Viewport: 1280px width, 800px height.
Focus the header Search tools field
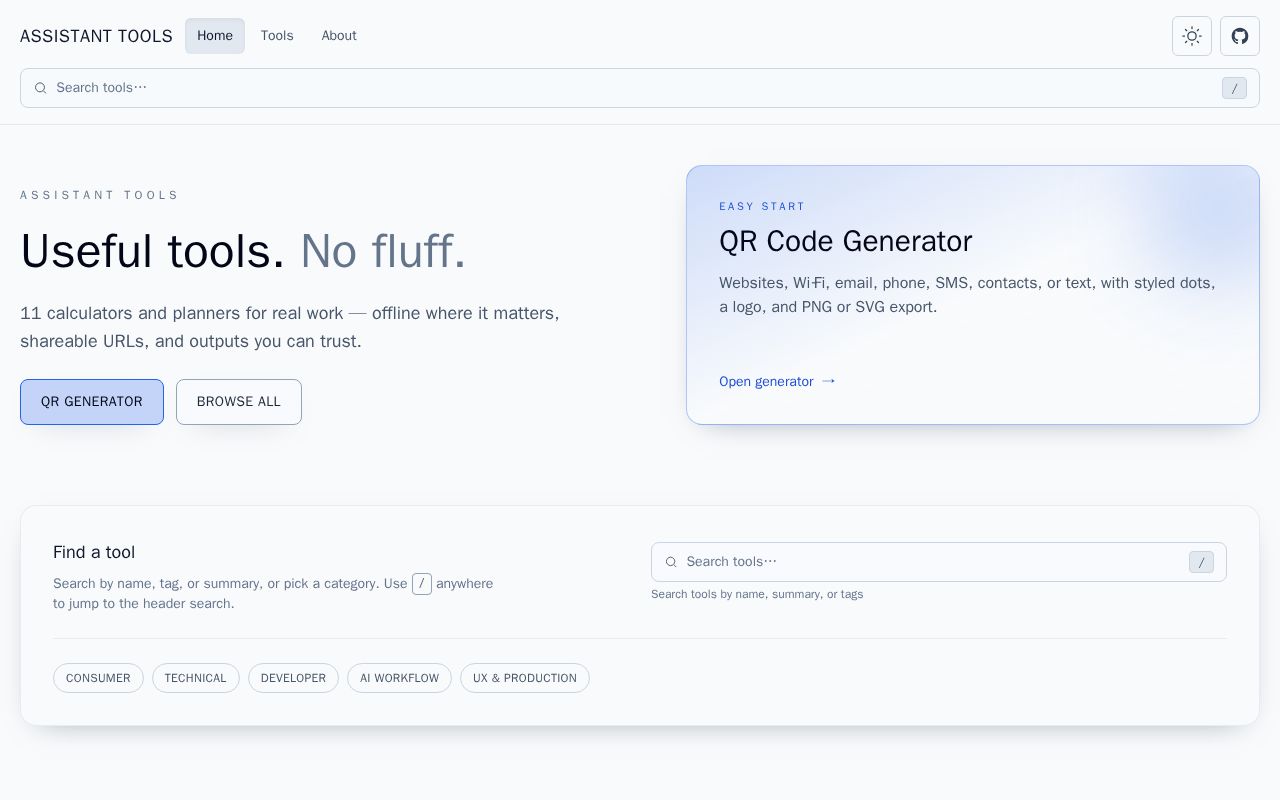tap(640, 88)
